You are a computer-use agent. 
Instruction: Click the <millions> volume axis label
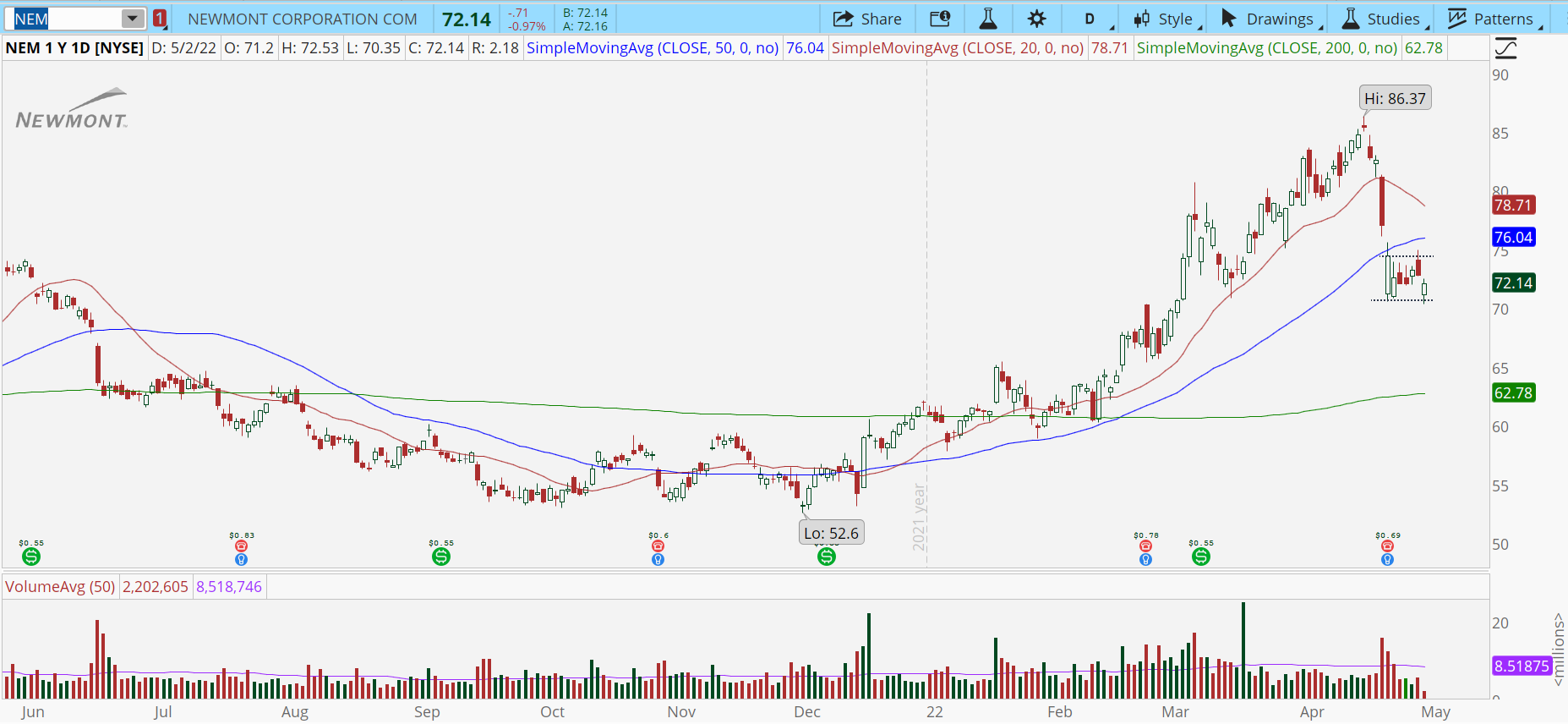(x=1559, y=650)
